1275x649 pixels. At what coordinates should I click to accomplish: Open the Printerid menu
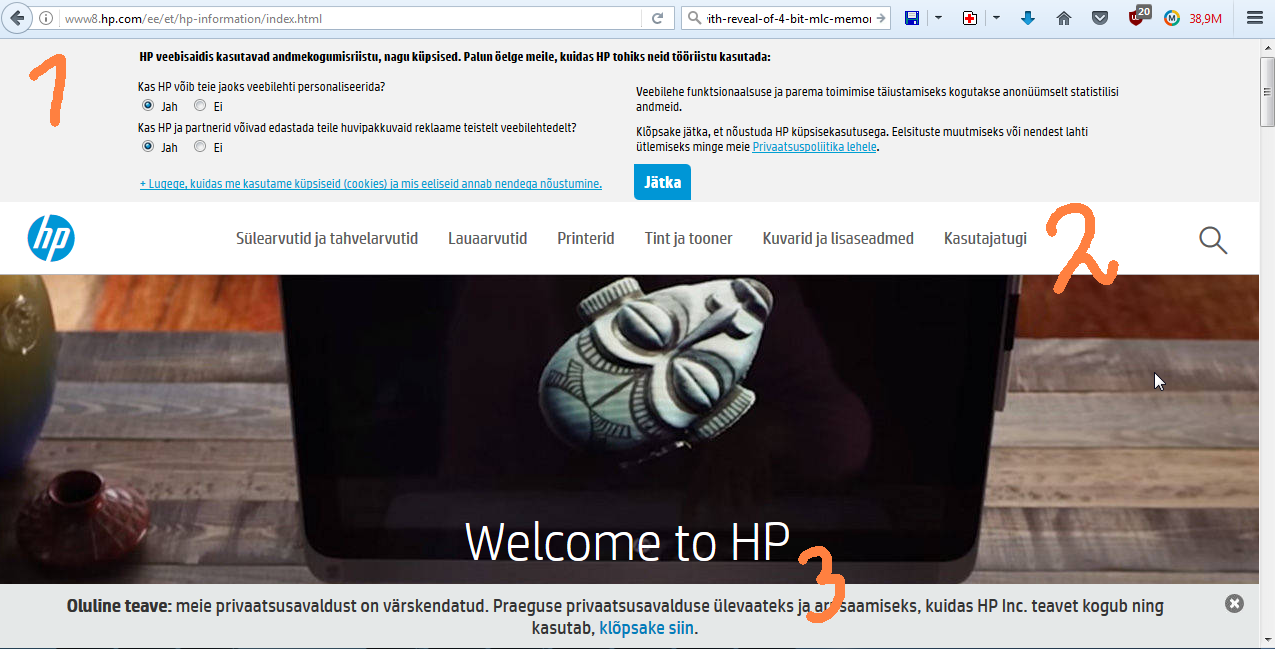coord(586,238)
